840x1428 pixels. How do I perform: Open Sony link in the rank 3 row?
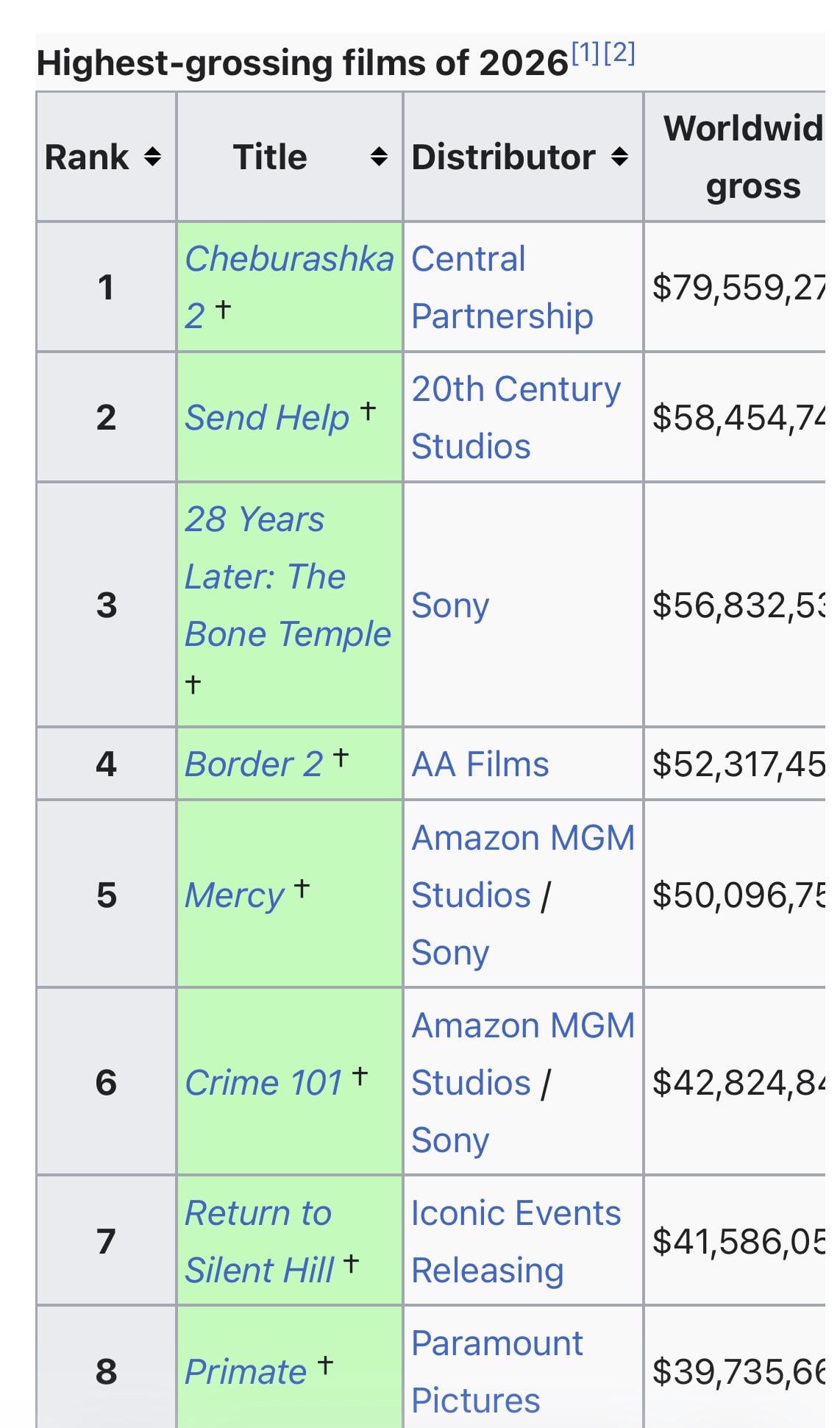tap(449, 605)
